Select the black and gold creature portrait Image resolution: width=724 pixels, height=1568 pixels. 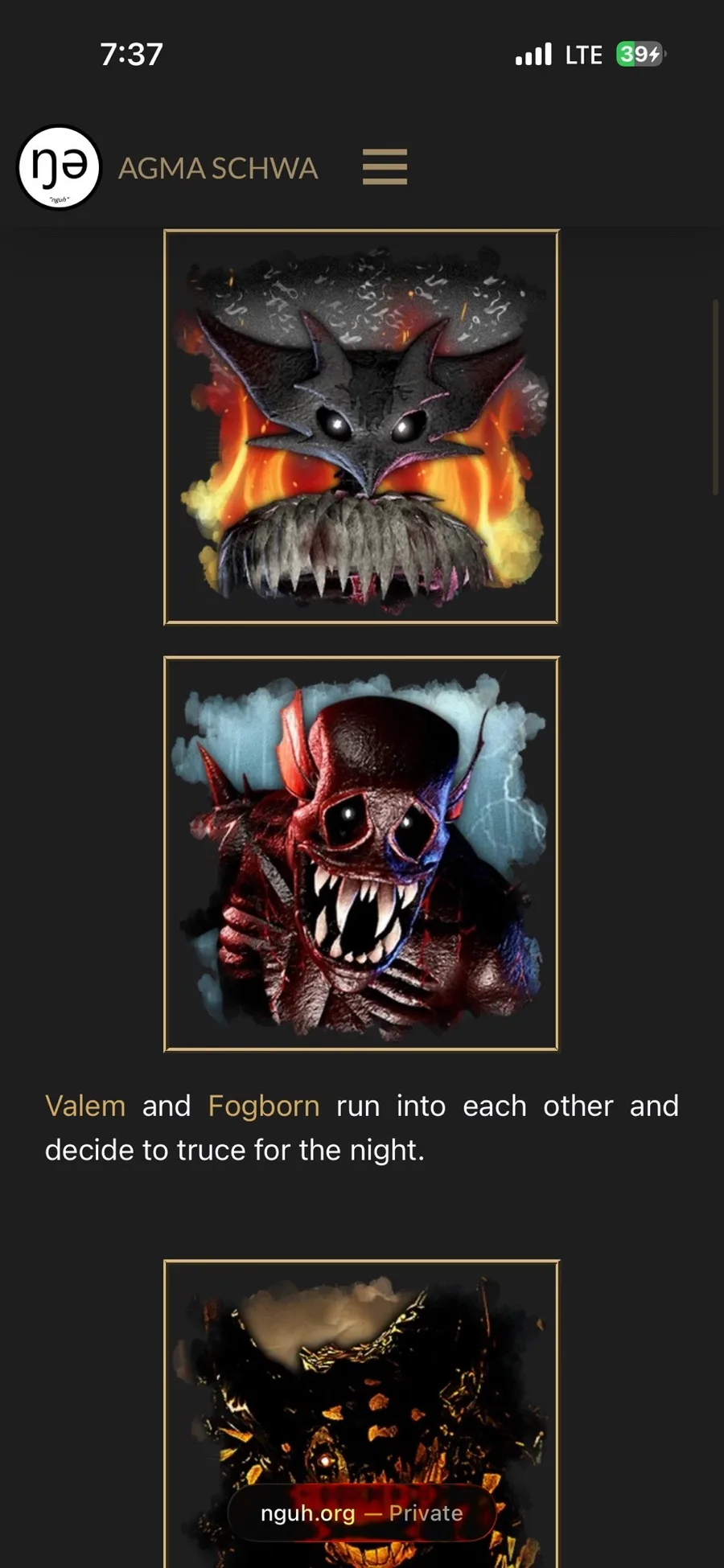(361, 1414)
